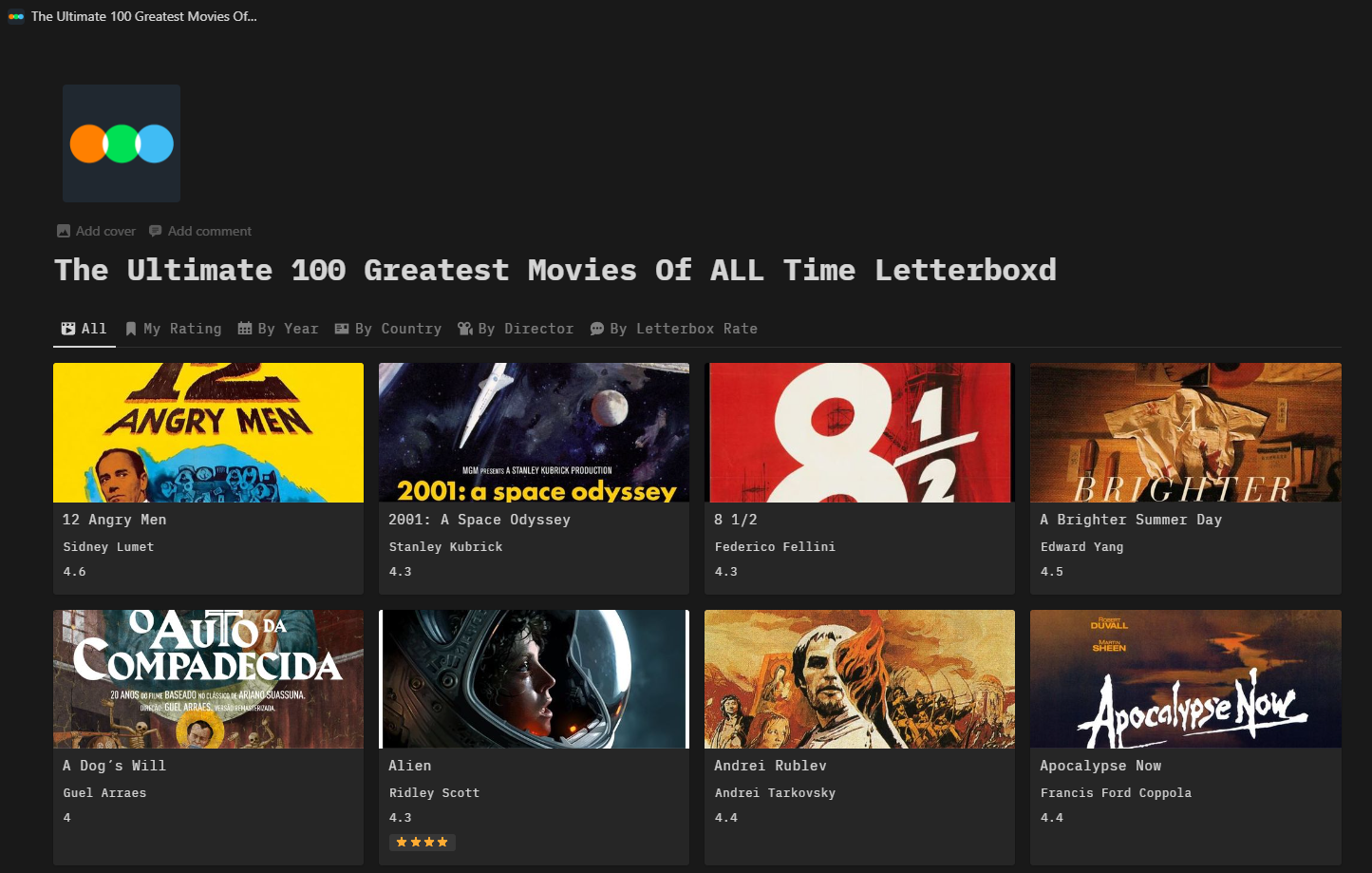Open the Alien poster thumbnail
The height and width of the screenshot is (873, 1372).
(x=535, y=679)
